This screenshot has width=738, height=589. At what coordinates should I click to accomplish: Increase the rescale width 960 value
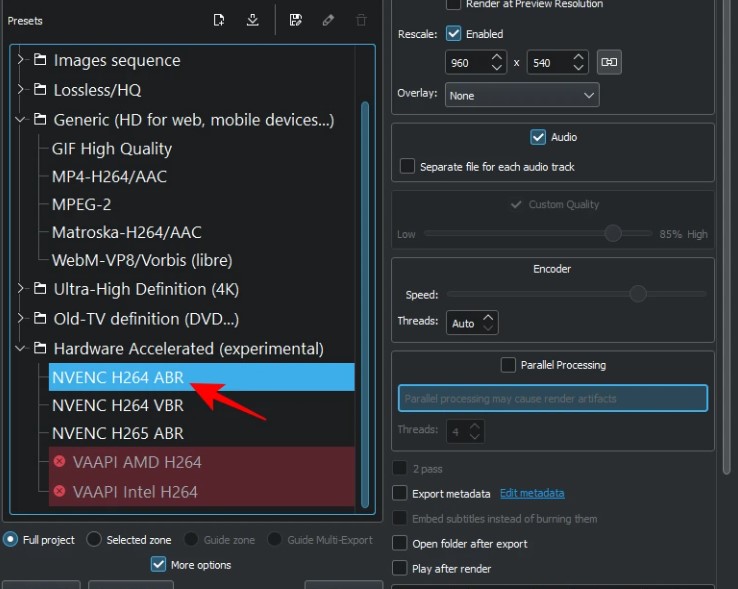click(x=497, y=56)
